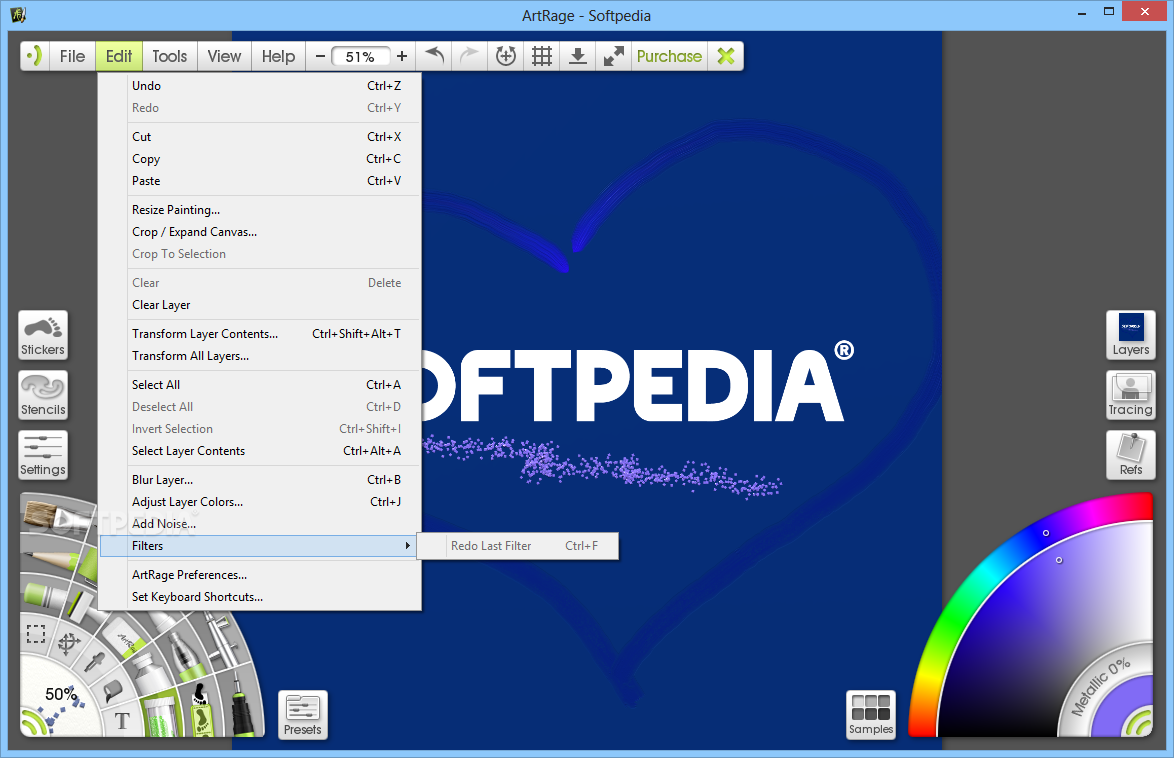Viewport: 1174px width, 758px height.
Task: Choose Copy from Edit menu
Action: 261,159
